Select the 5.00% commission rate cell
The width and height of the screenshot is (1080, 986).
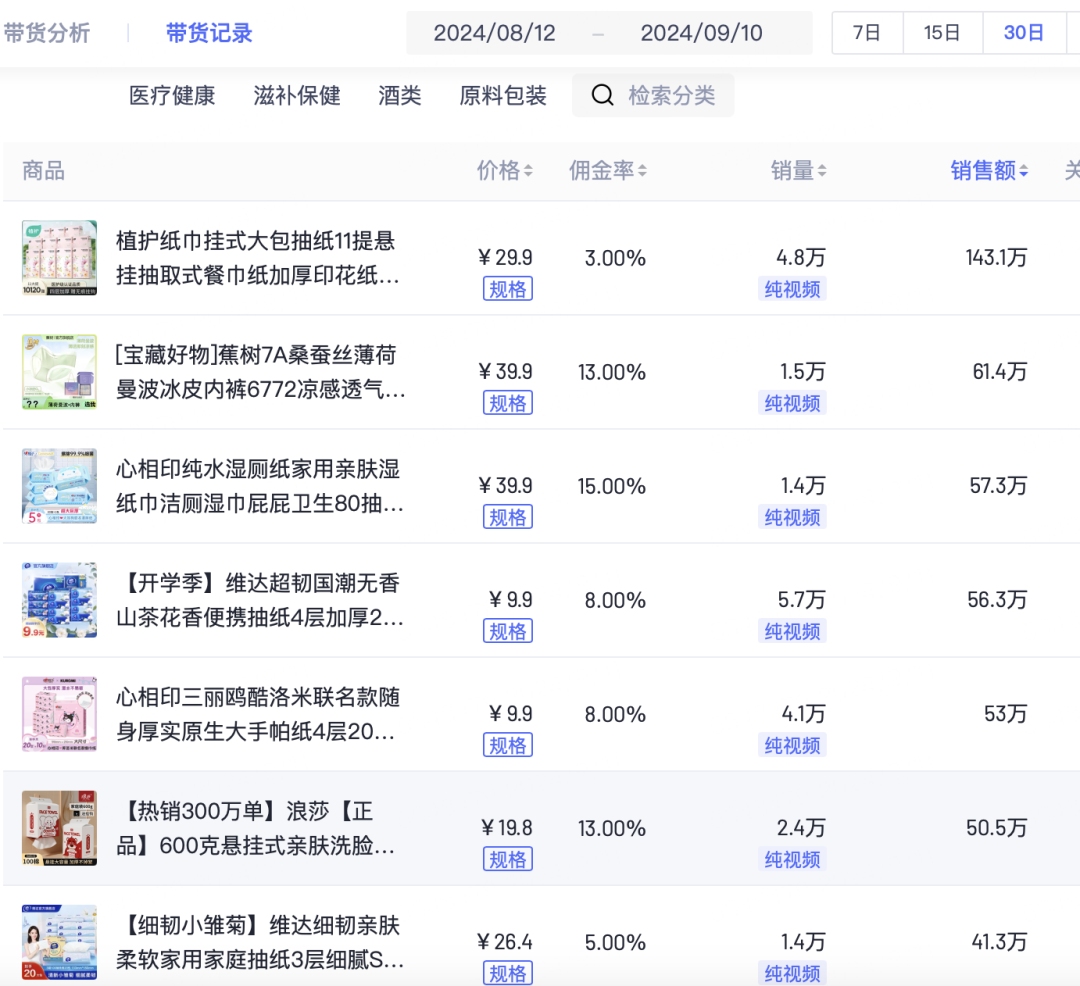pyautogui.click(x=615, y=943)
